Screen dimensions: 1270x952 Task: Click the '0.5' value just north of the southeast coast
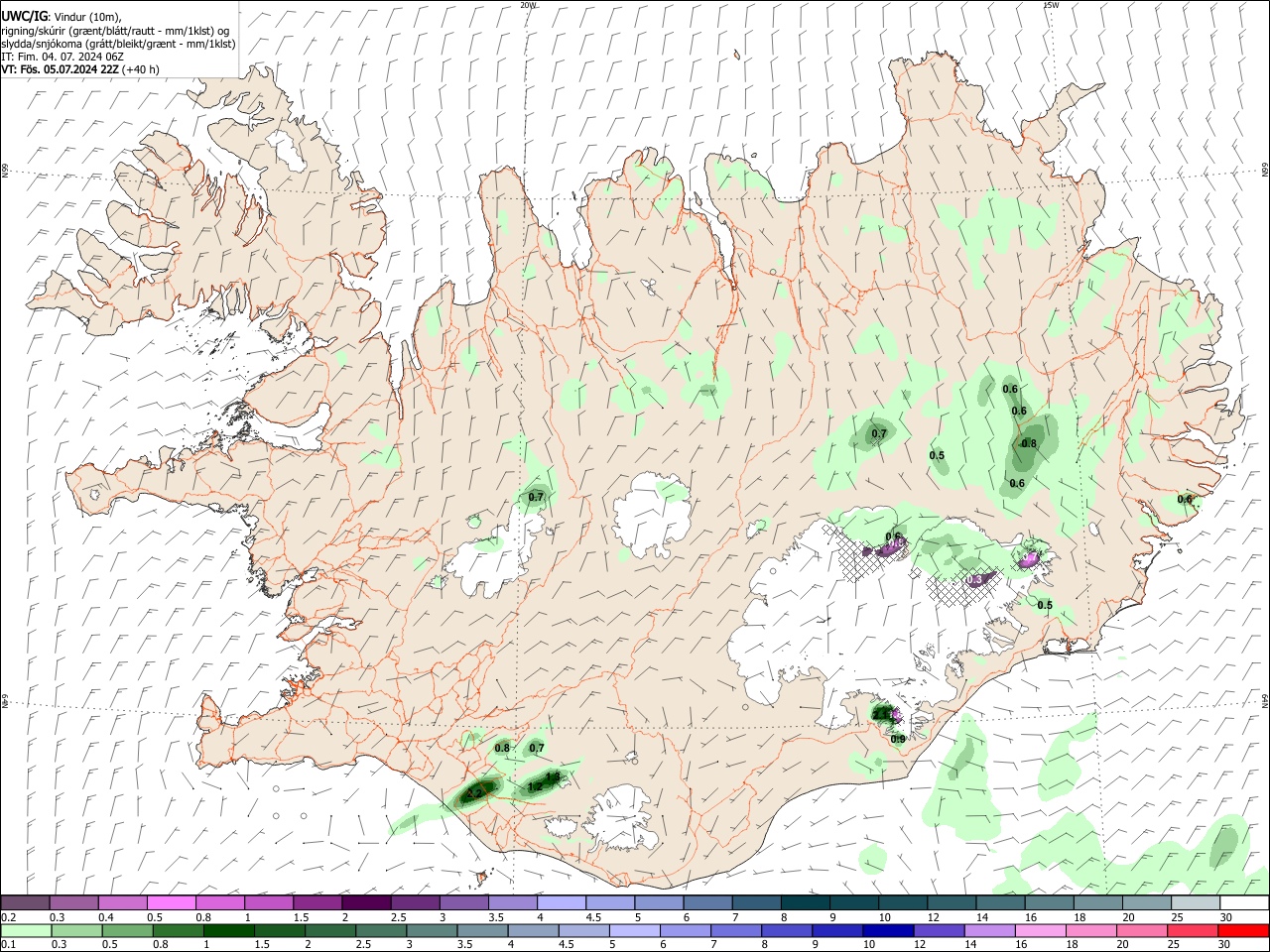coord(1045,606)
